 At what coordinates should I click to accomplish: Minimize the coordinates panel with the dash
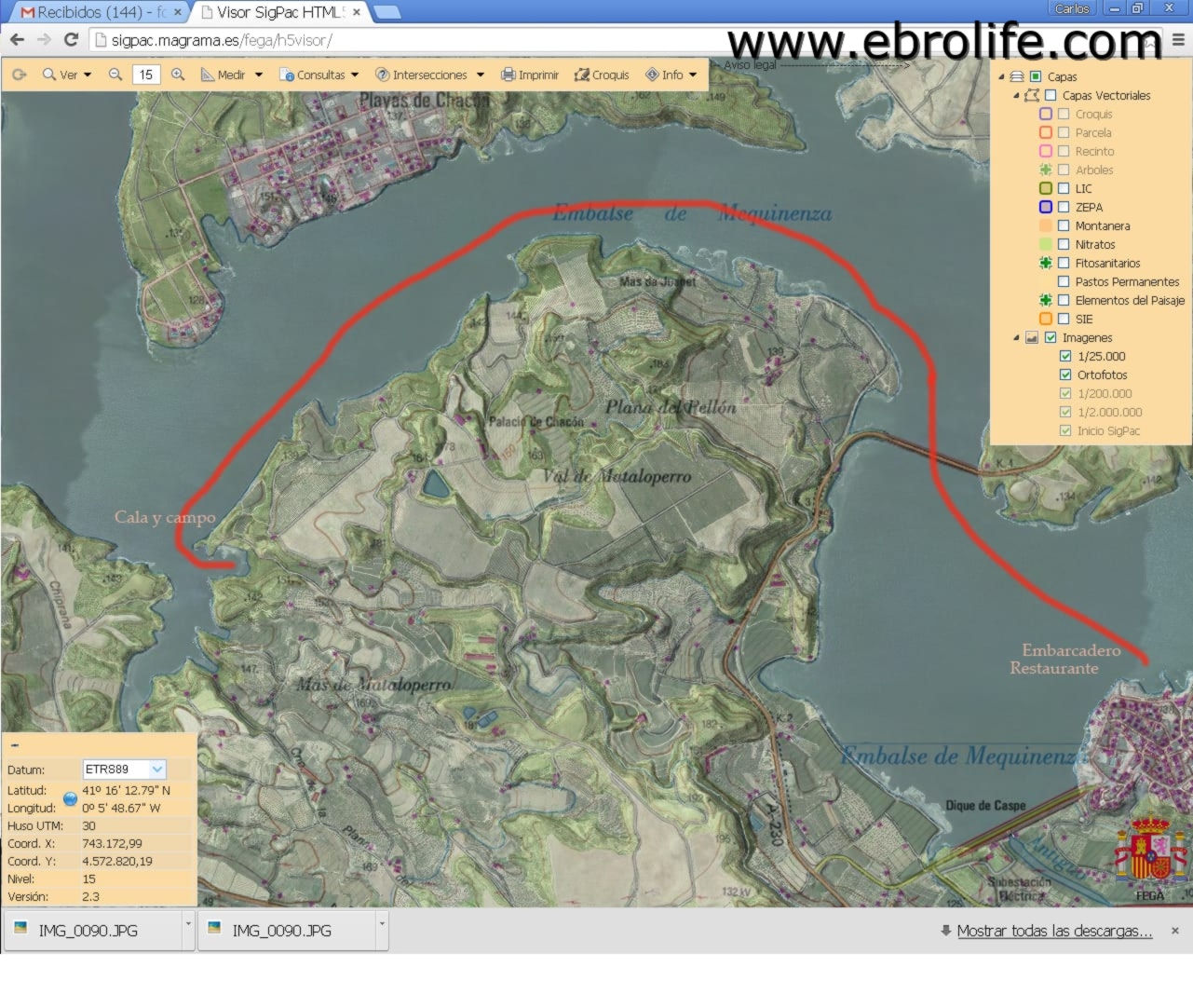(x=15, y=745)
